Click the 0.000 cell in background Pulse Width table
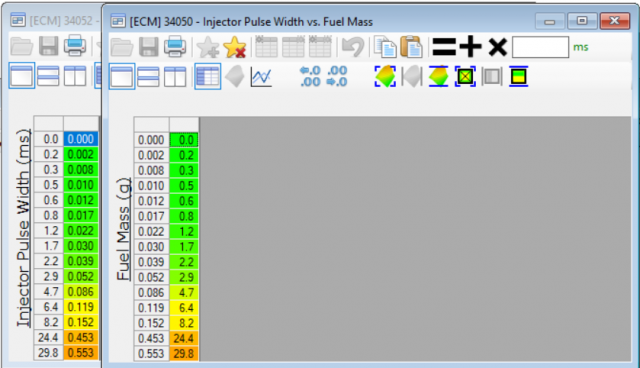640x368 pixels. (x=81, y=139)
